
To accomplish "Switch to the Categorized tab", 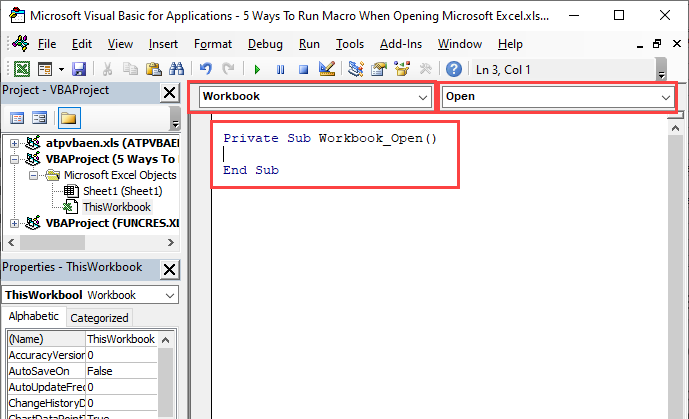I will coord(99,318).
